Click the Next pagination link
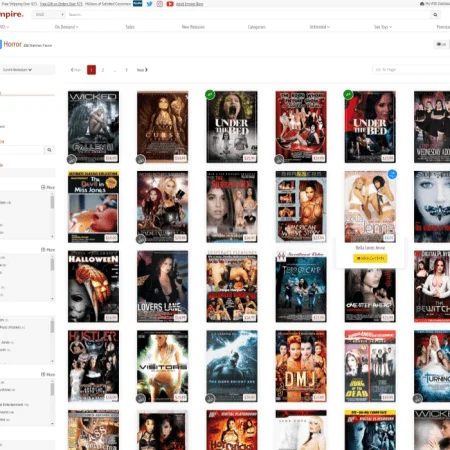This screenshot has width=450, height=450. tap(142, 70)
